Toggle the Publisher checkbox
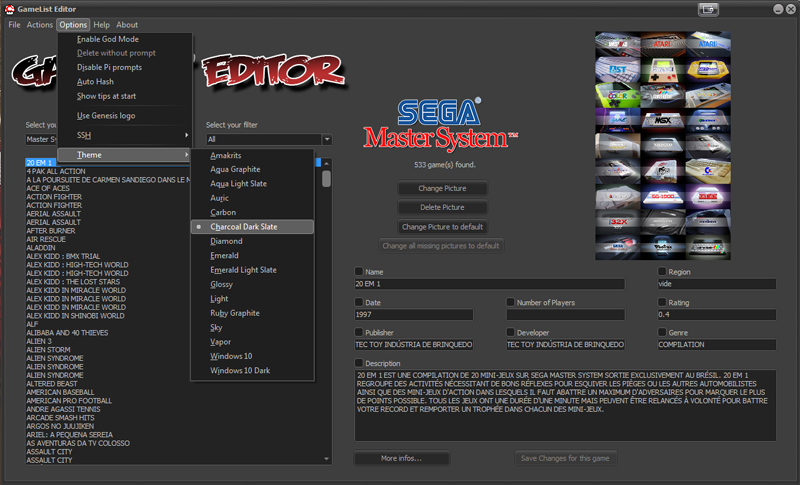 pyautogui.click(x=359, y=332)
